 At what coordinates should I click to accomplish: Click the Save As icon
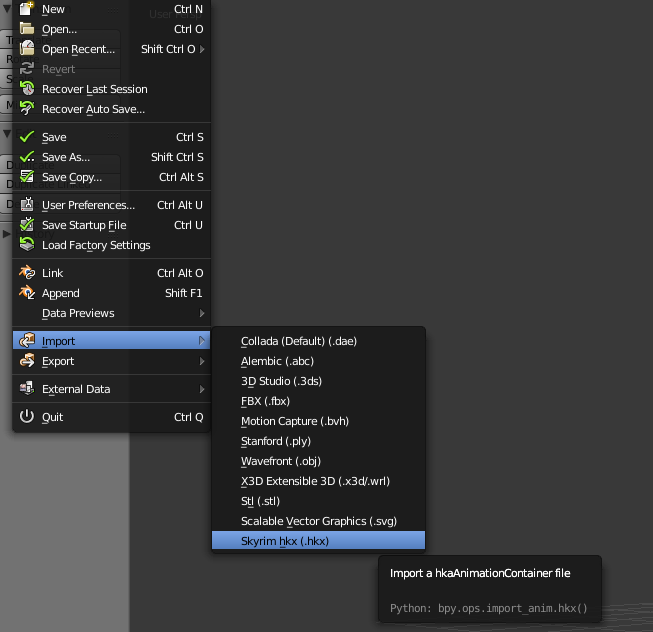pyautogui.click(x=27, y=157)
